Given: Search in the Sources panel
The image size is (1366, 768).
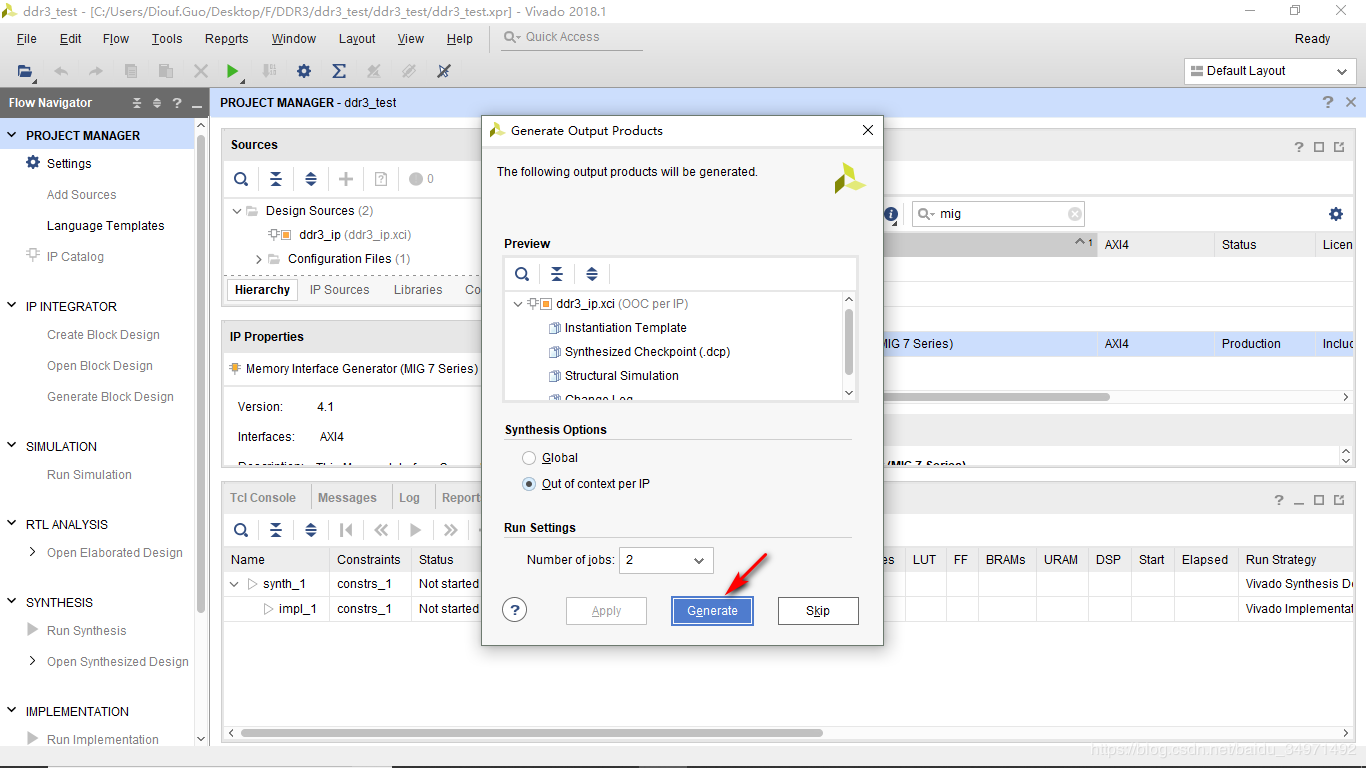Looking at the screenshot, I should tap(241, 179).
